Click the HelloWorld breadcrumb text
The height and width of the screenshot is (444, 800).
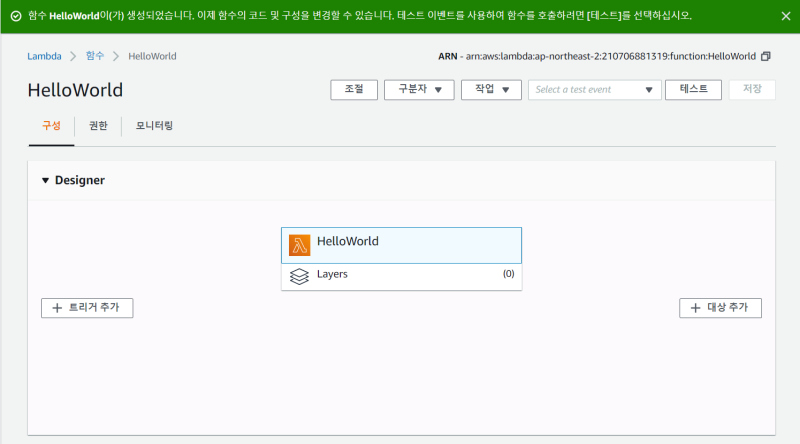(152, 56)
